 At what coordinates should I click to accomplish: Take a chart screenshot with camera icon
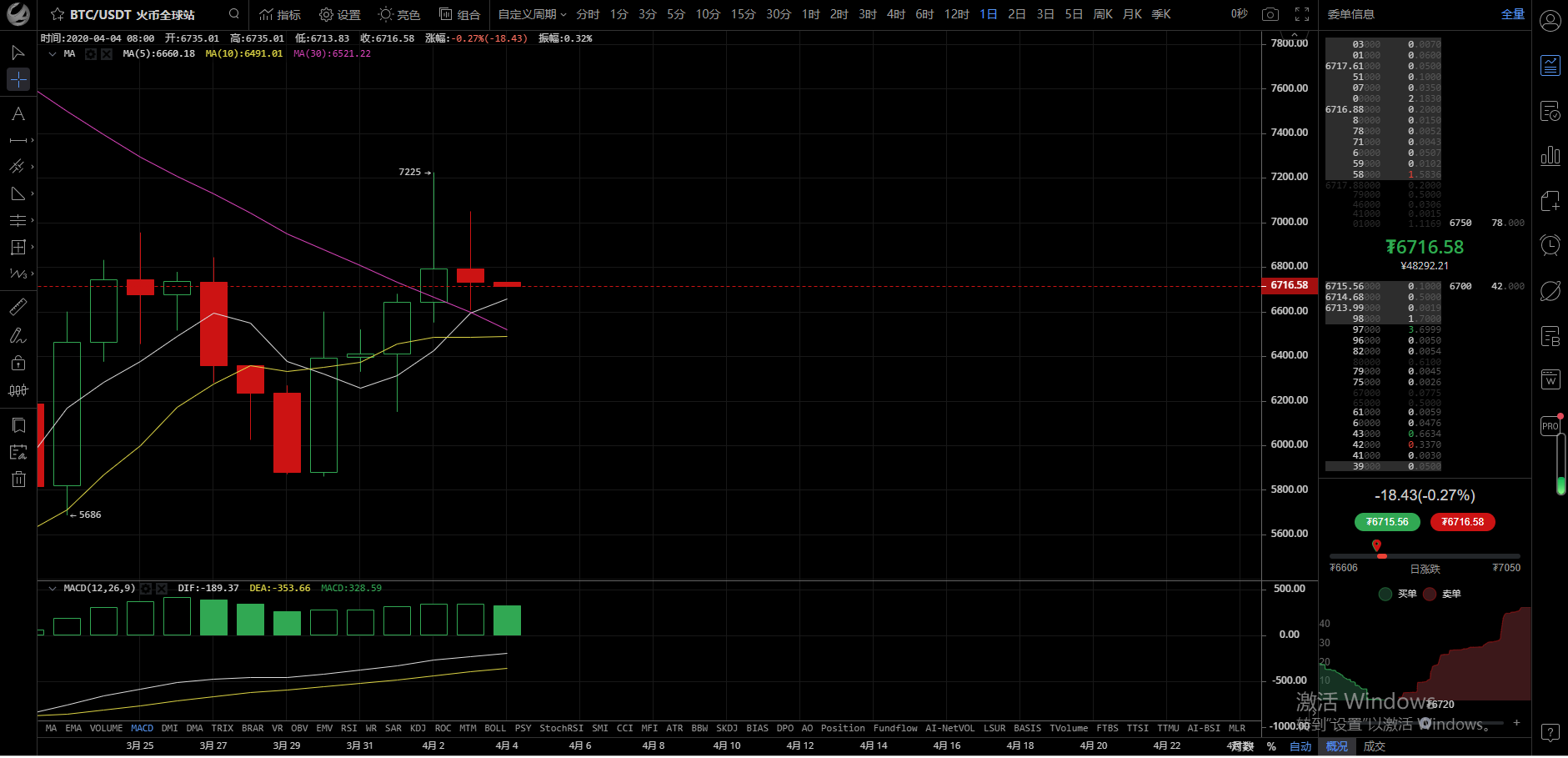(1270, 14)
